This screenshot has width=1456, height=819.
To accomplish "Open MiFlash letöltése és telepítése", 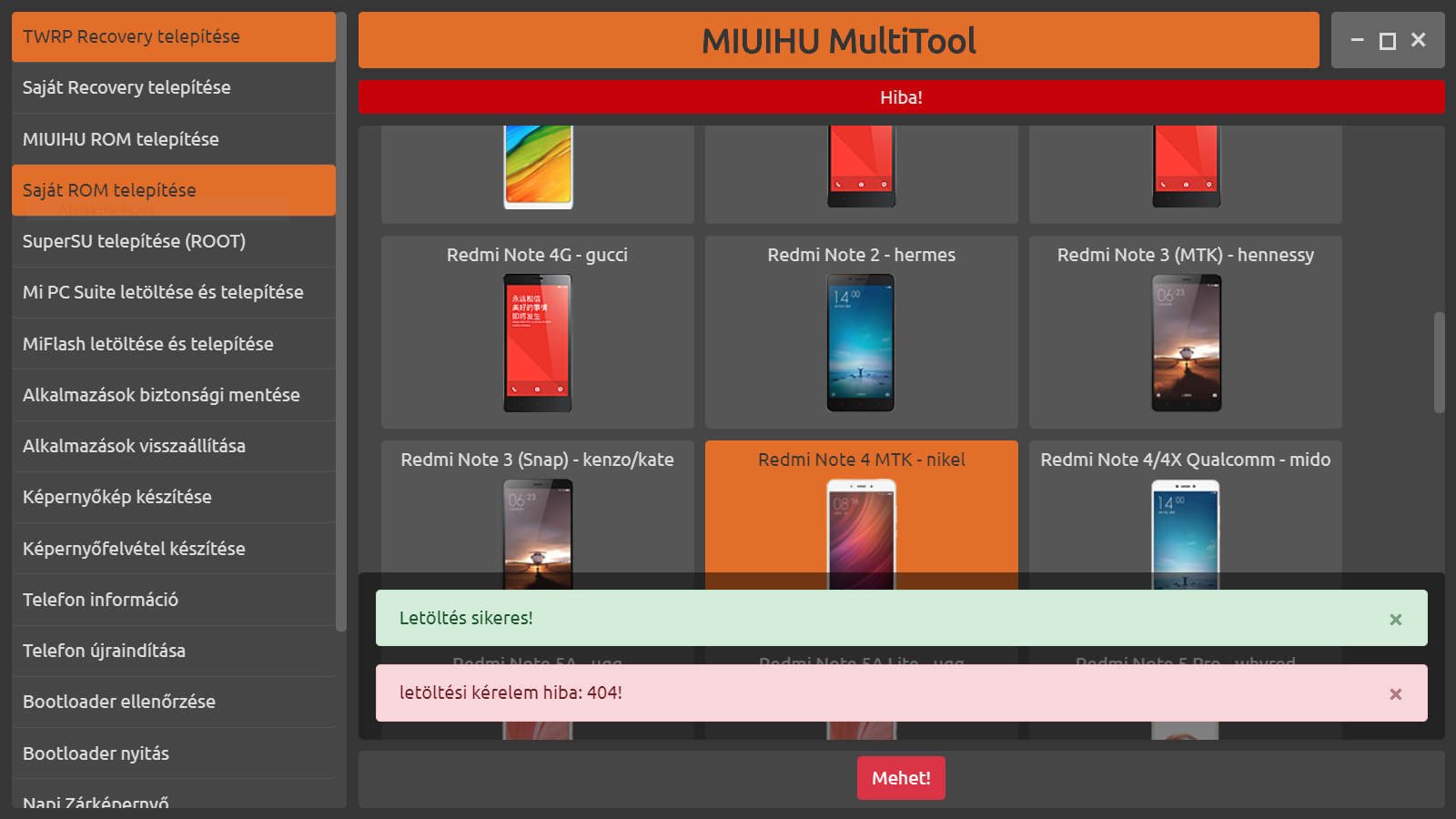I will (174, 344).
